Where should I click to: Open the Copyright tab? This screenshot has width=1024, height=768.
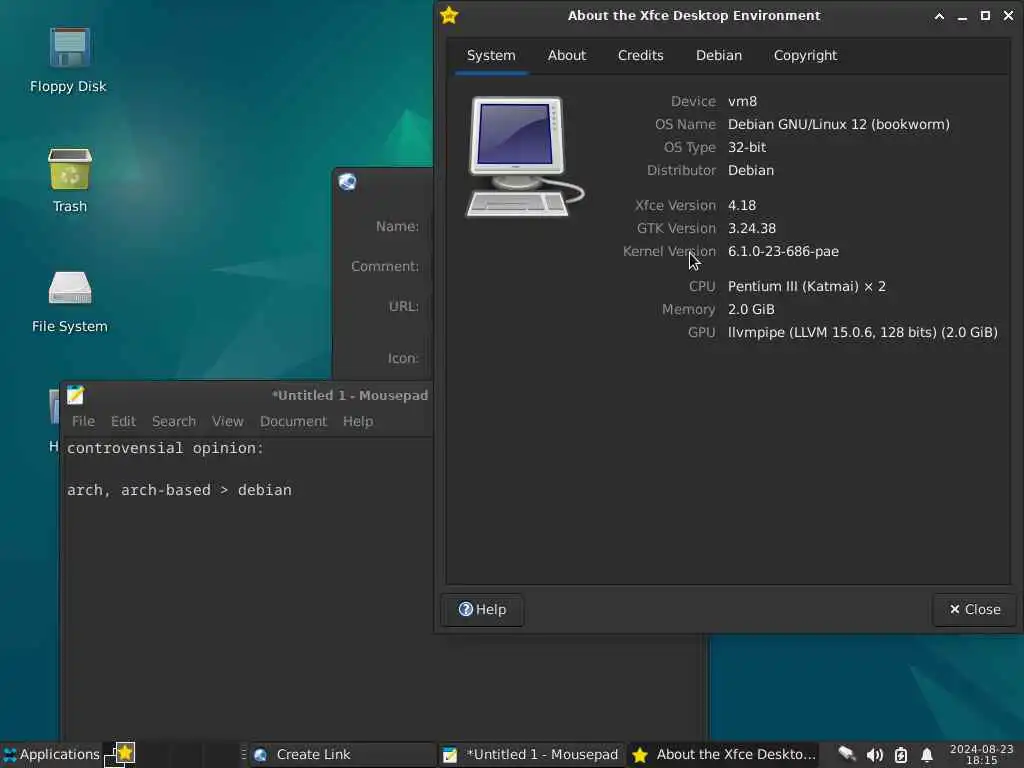[805, 56]
